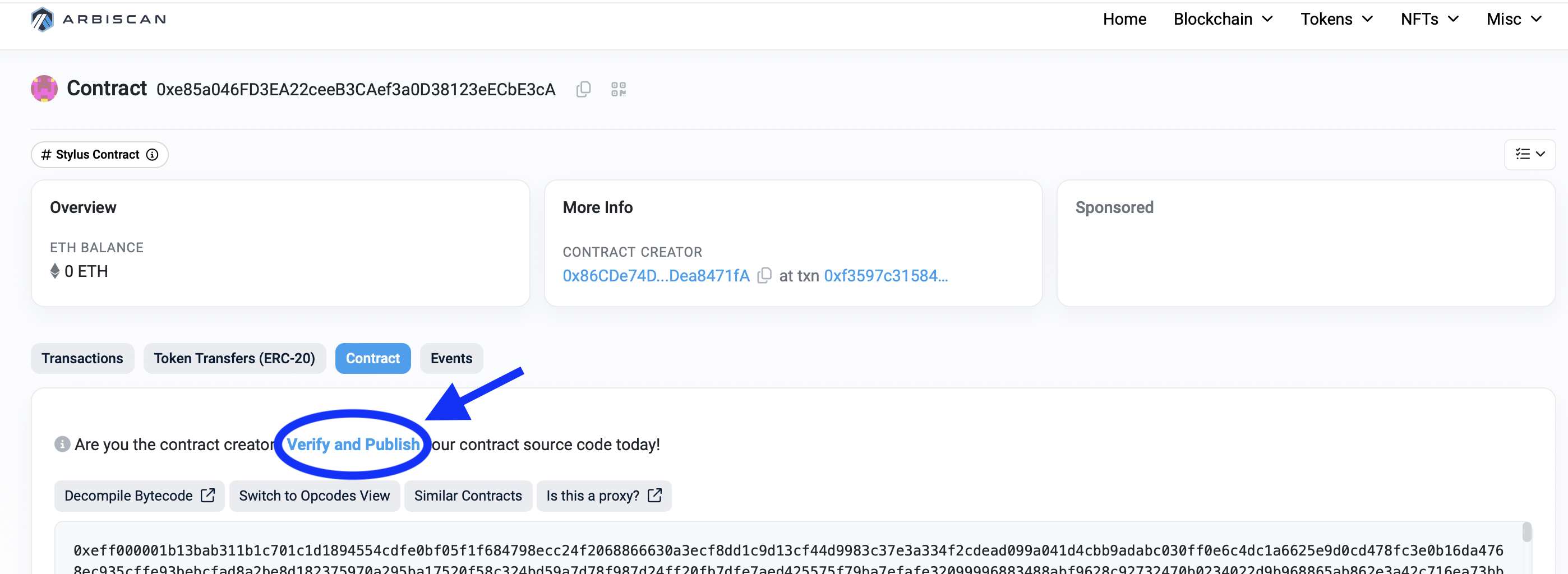1568x574 pixels.
Task: Open the Token Transfers (ERC-20) tab
Action: pyautogui.click(x=235, y=358)
